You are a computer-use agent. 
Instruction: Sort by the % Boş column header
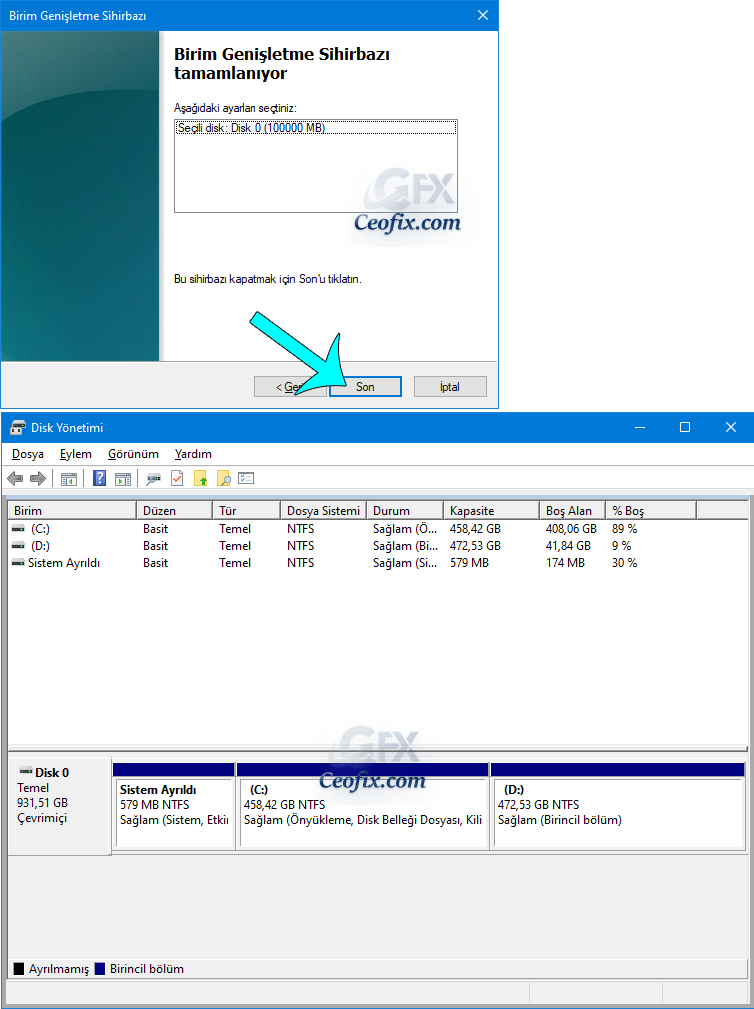pos(651,511)
